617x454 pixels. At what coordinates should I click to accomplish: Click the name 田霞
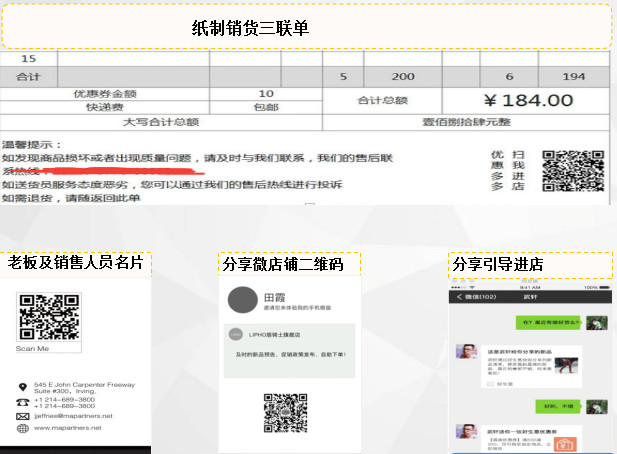tap(275, 297)
